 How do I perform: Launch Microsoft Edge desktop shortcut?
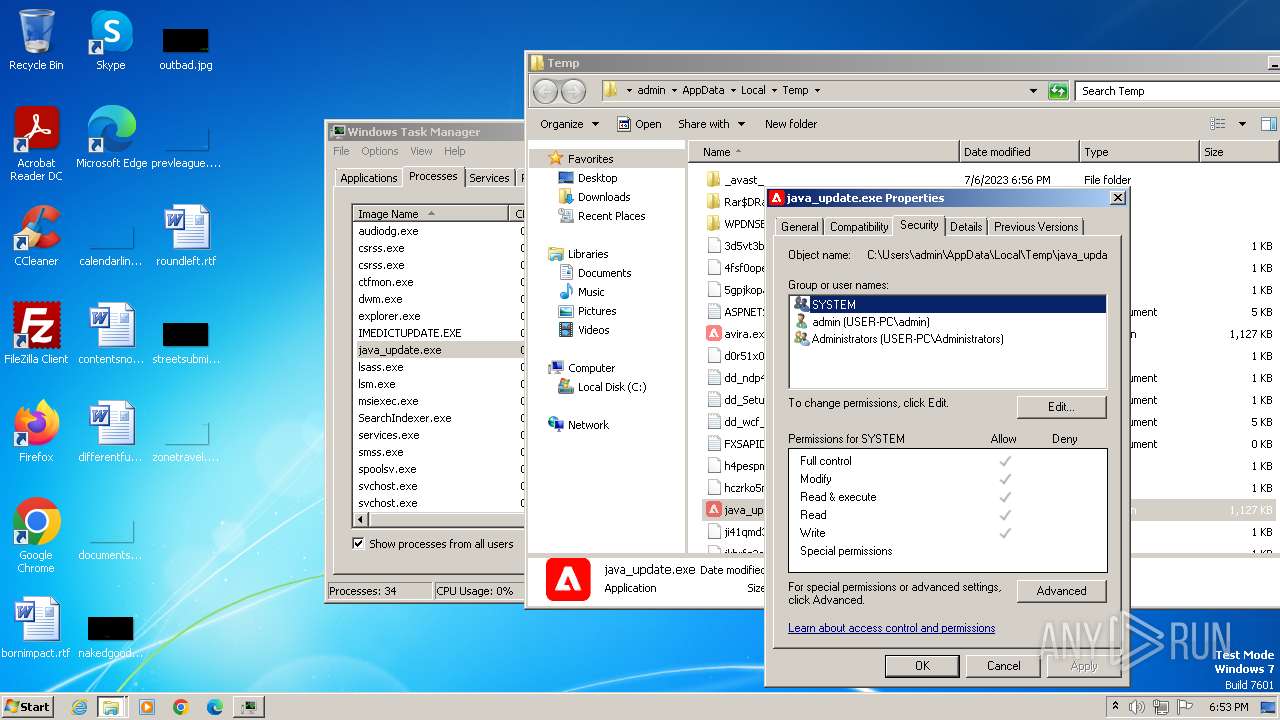pos(111,138)
